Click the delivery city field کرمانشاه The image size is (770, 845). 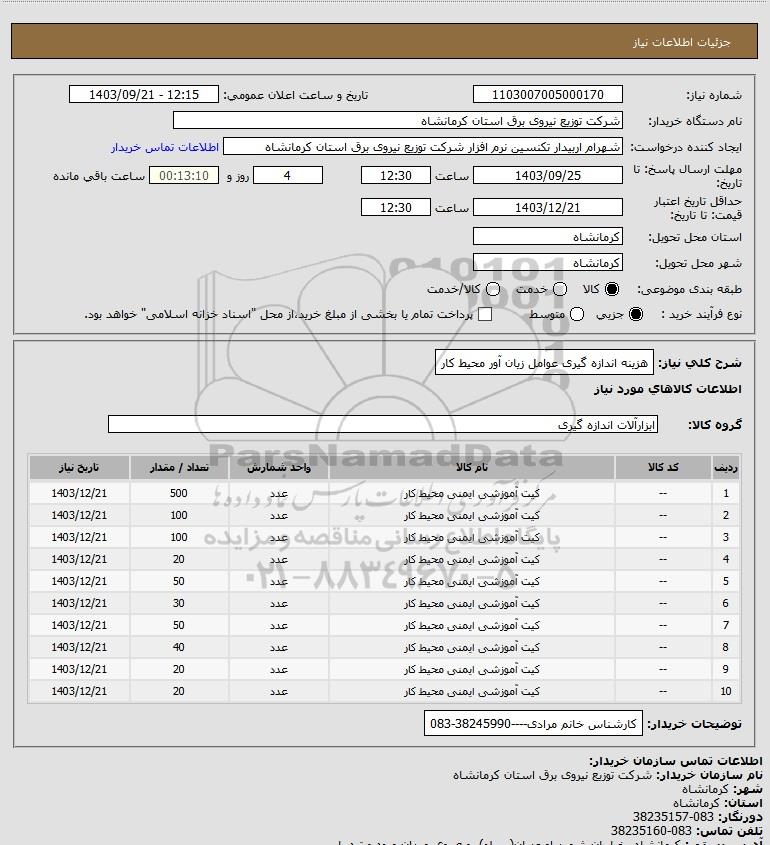547,262
